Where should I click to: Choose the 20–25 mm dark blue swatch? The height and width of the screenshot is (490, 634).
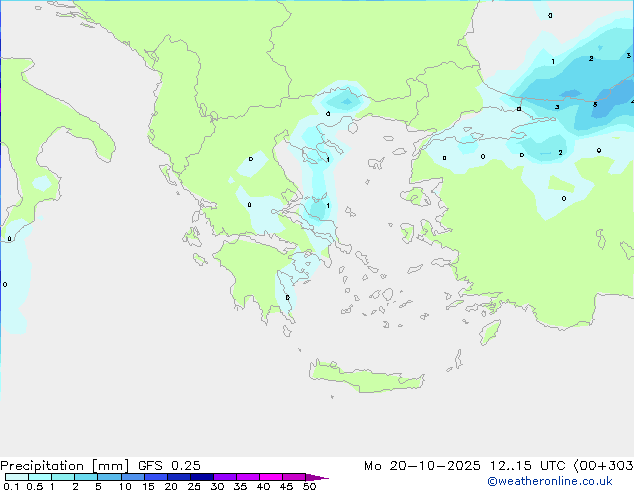[178, 477]
